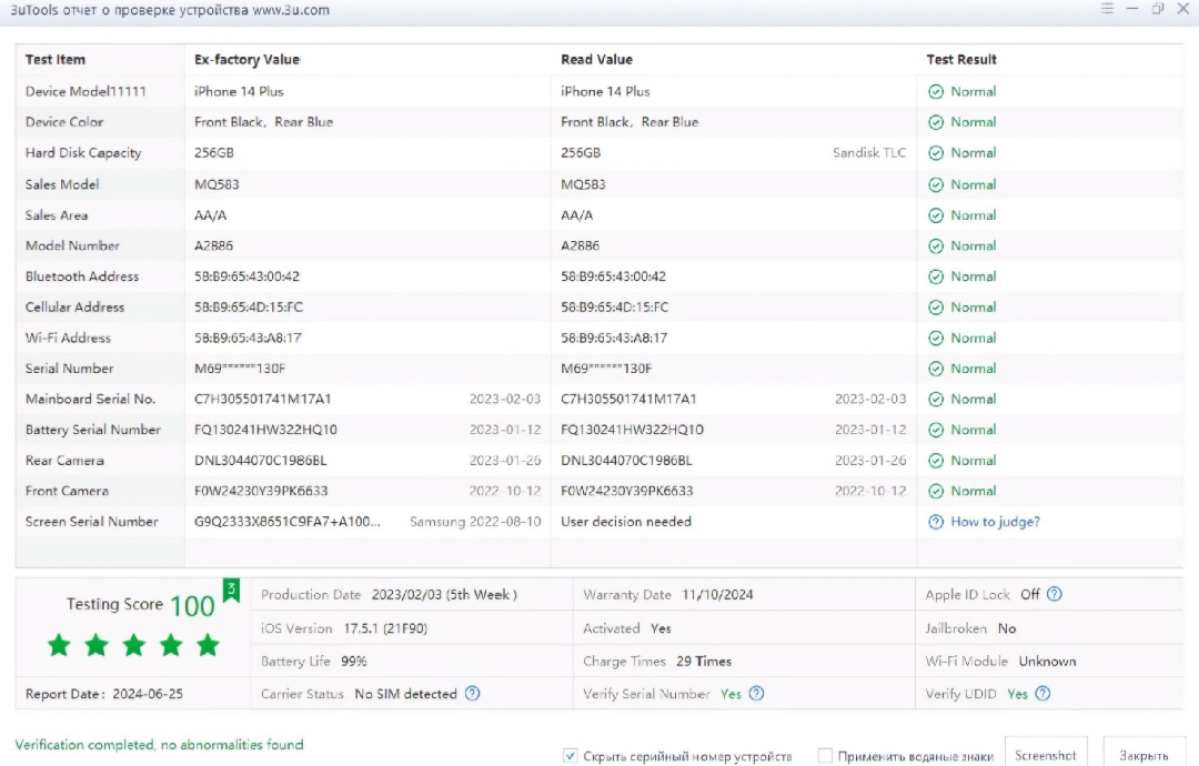Click the Read Value Bluetooth address 58:B9:65:43:00:42
The height and width of the screenshot is (766, 1199).
point(613,277)
